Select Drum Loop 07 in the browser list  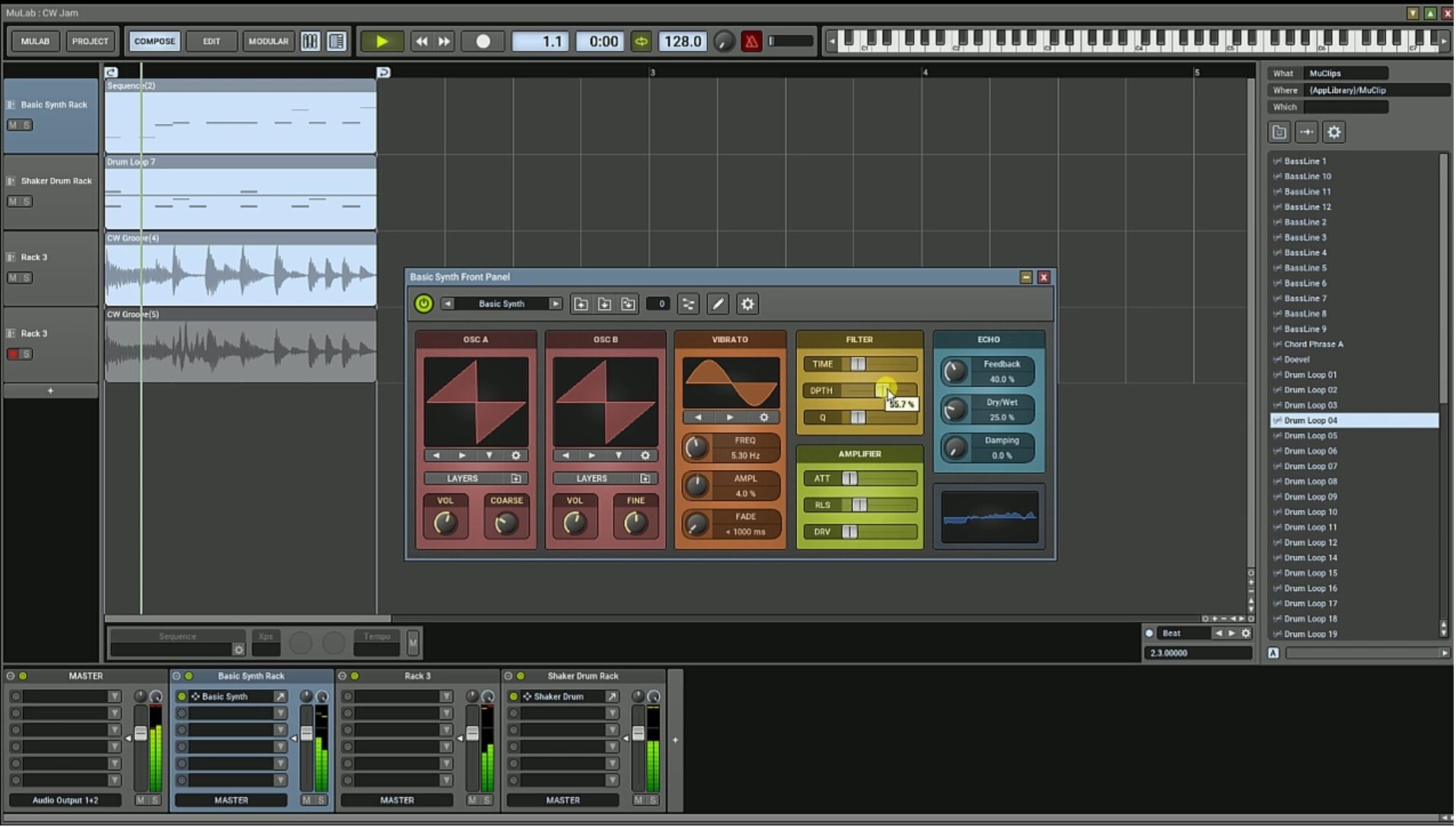(x=1355, y=466)
